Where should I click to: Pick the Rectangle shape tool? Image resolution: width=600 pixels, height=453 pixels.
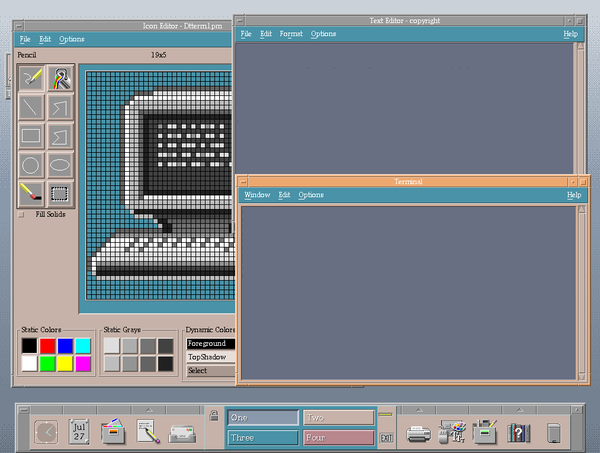(x=32, y=135)
